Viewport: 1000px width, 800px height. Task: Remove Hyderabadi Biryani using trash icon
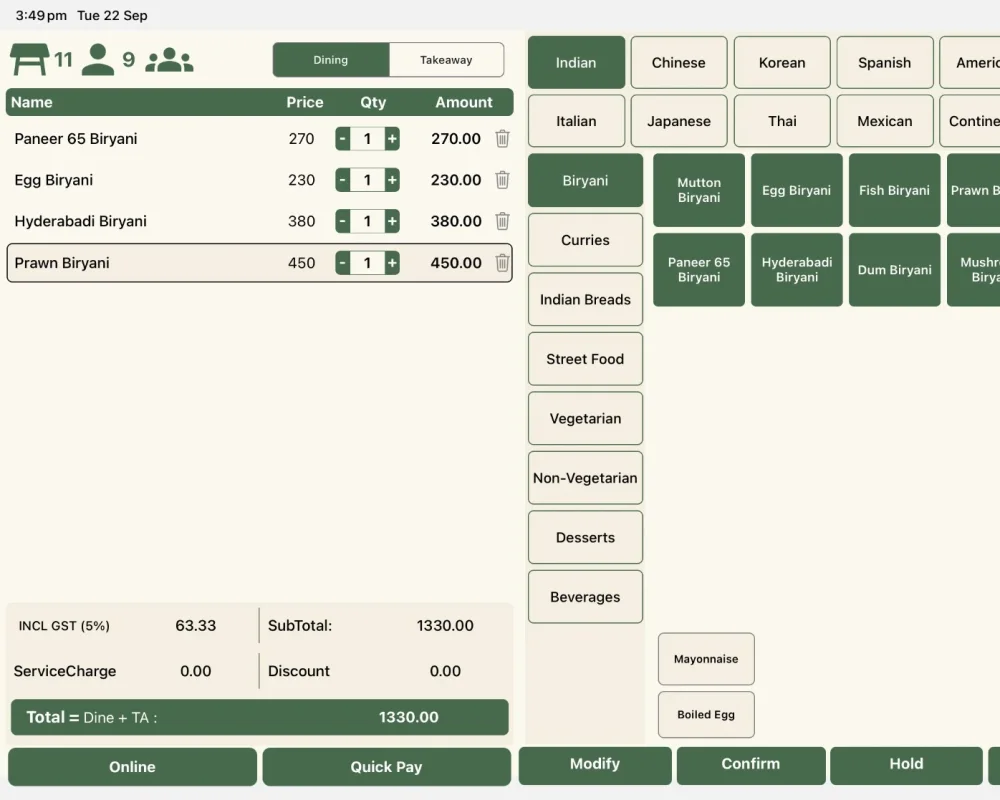[x=503, y=221]
